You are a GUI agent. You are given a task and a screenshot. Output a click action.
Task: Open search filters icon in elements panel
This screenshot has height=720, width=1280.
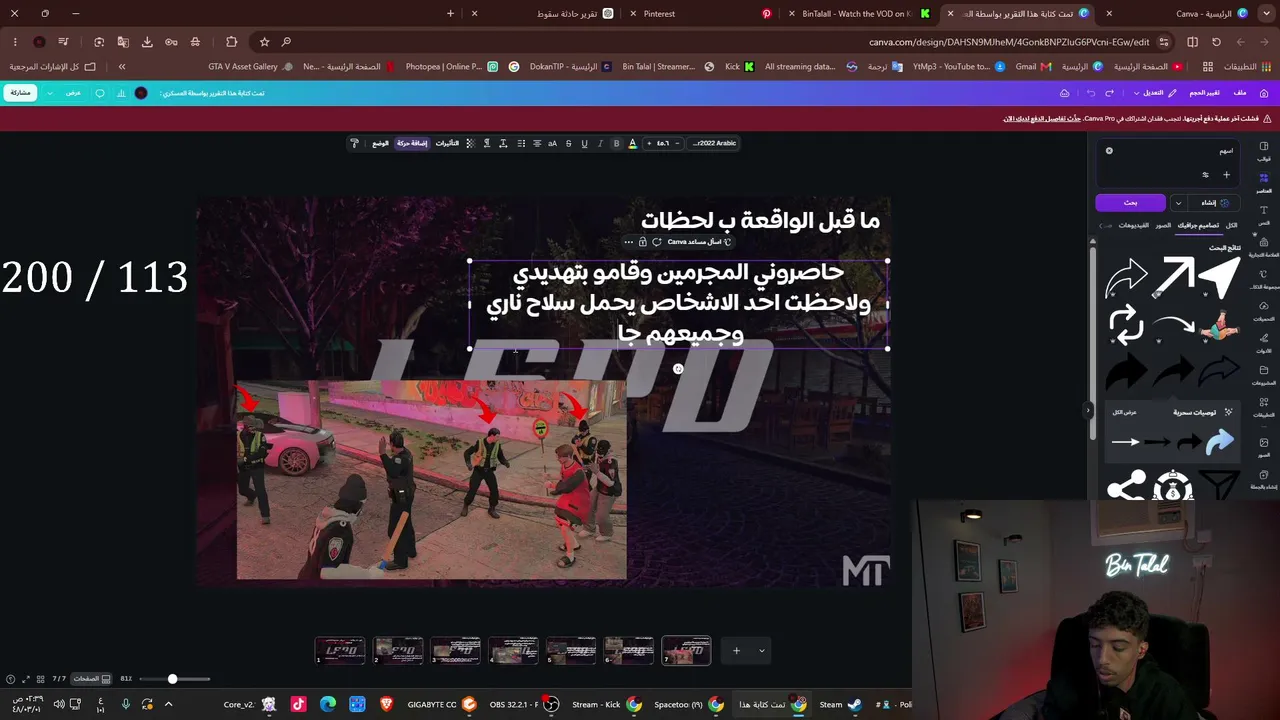click(x=1205, y=175)
